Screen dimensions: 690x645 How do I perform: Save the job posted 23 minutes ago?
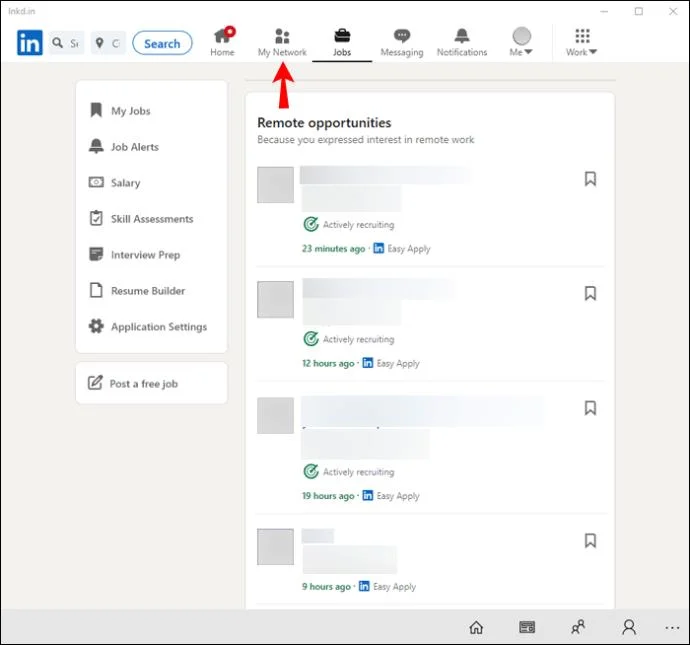tap(590, 179)
